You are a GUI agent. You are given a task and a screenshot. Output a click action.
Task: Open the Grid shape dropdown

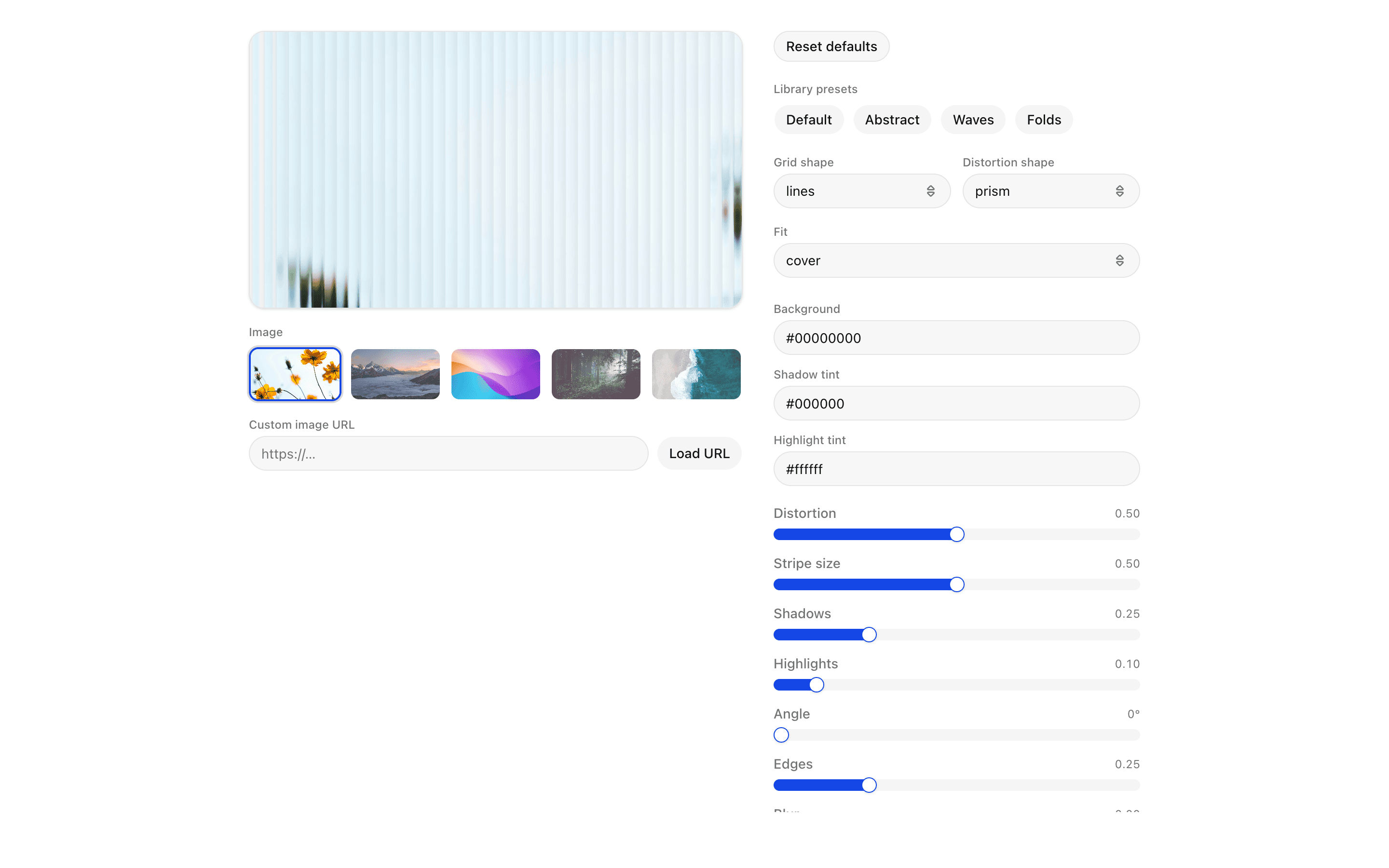[x=861, y=190]
